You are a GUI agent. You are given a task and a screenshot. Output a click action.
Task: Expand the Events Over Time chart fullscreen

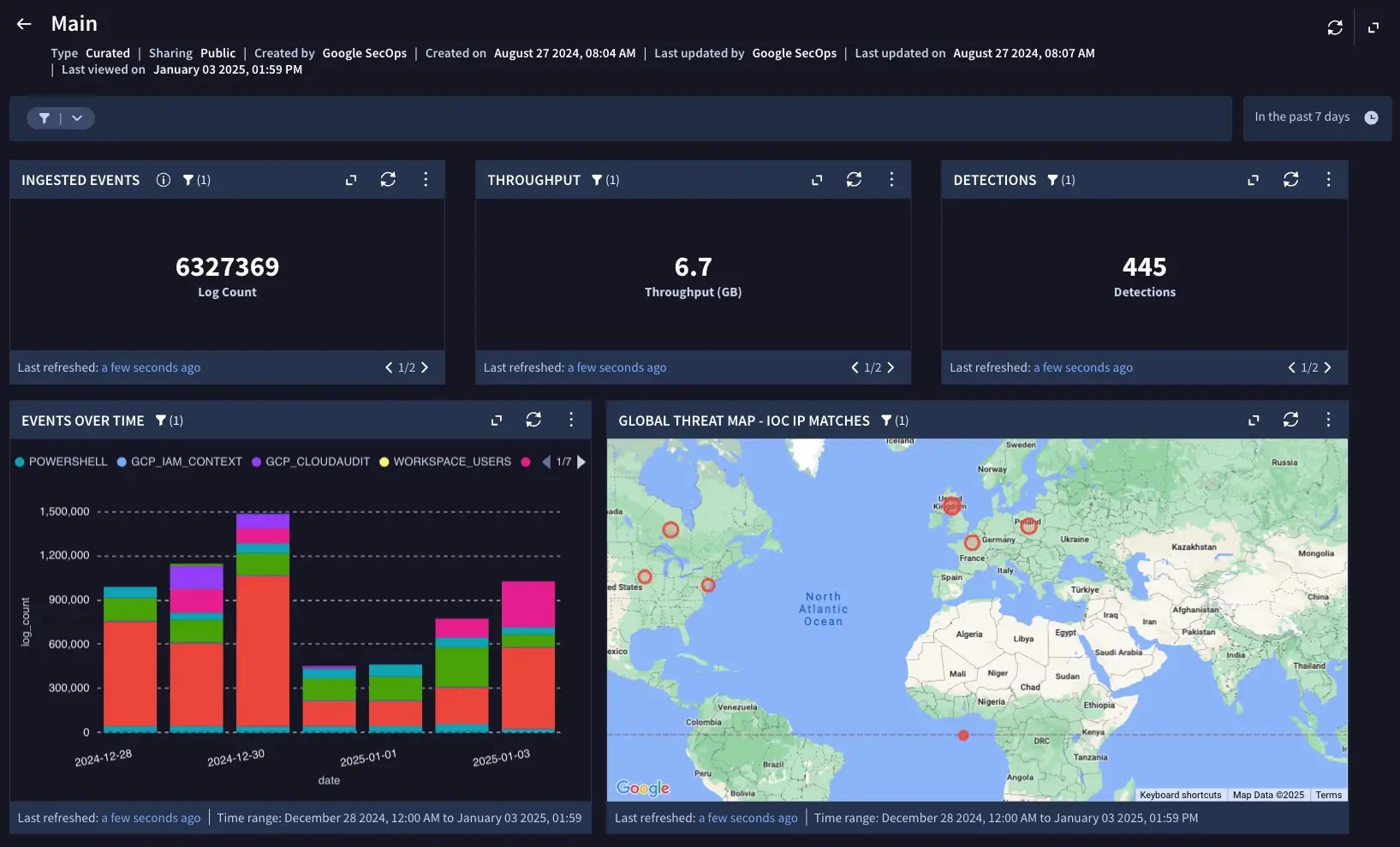point(497,421)
